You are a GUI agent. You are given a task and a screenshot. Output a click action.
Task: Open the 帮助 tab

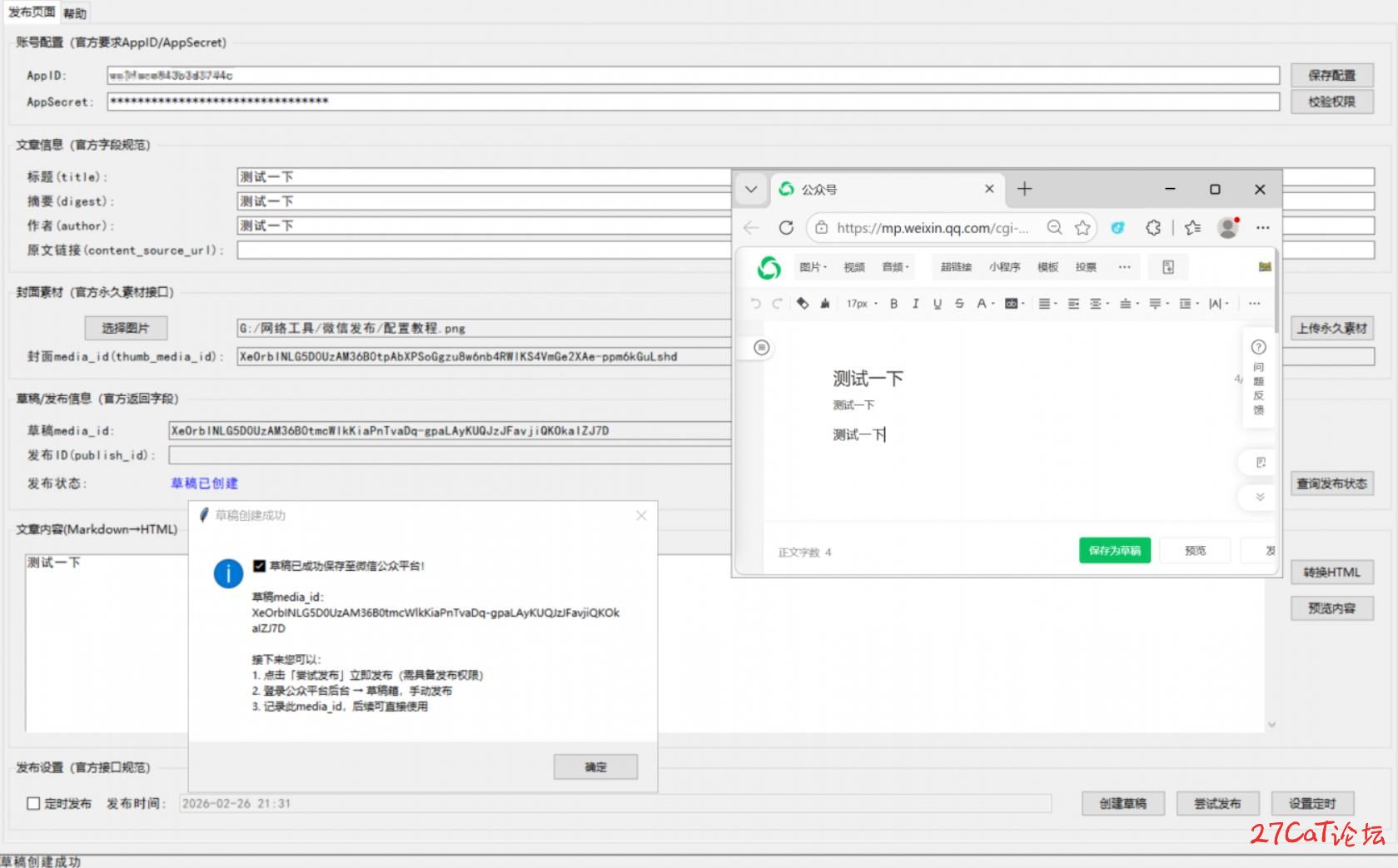point(74,13)
